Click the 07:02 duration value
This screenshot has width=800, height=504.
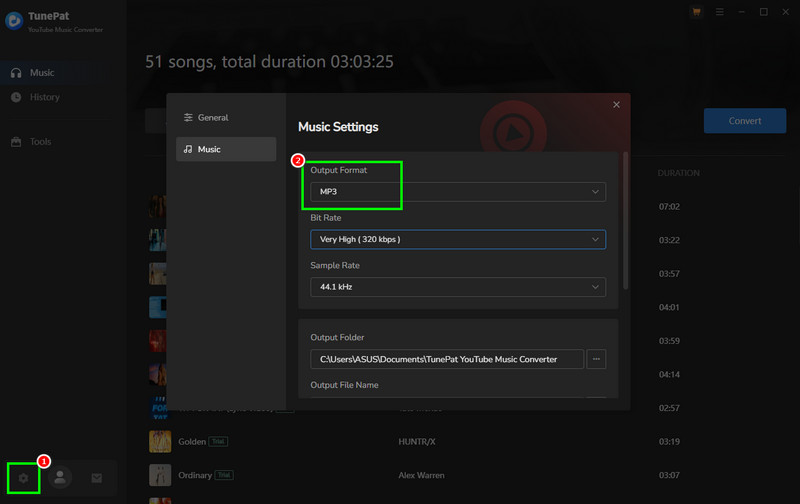(669, 207)
